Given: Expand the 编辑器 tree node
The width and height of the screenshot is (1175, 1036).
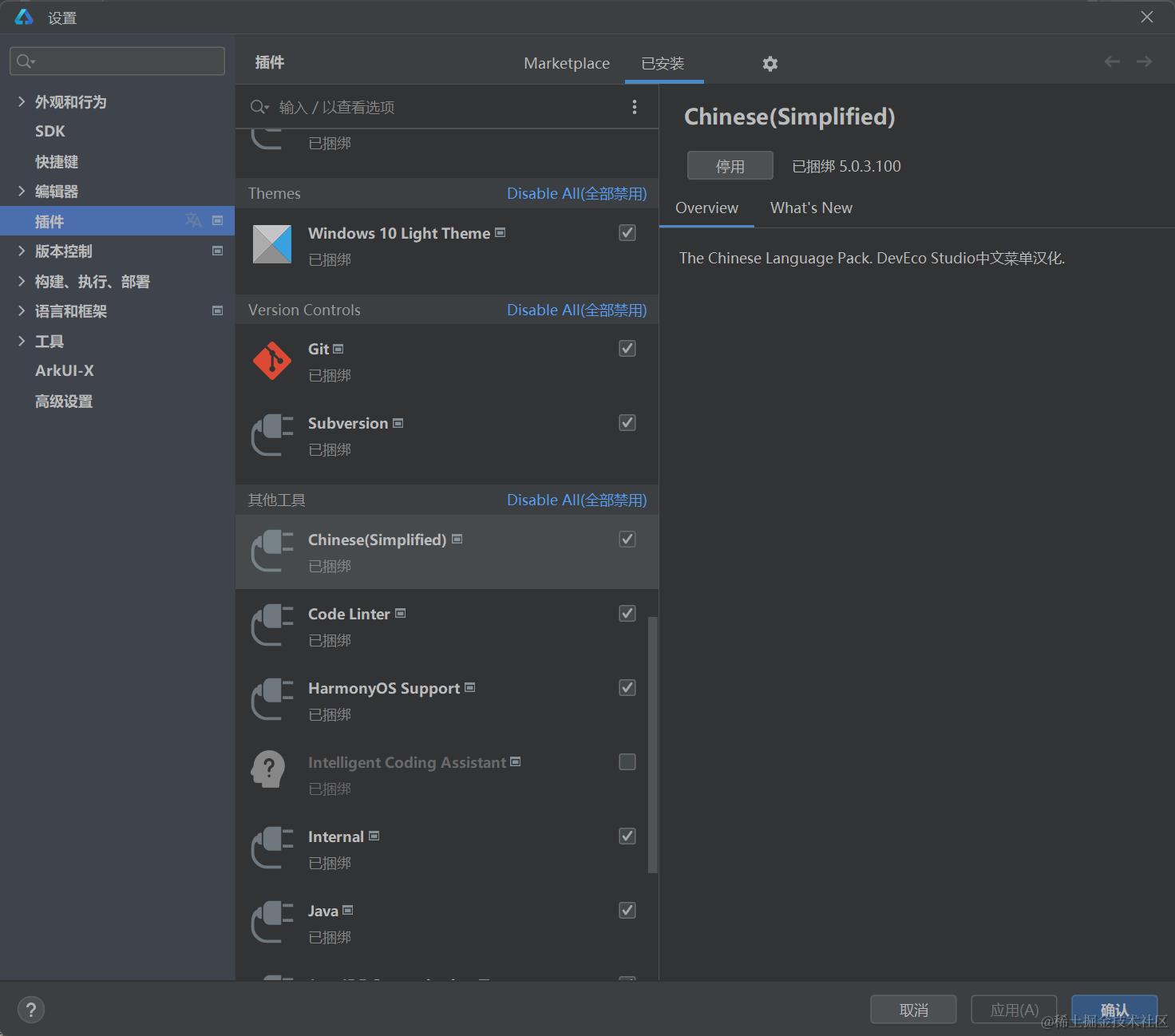Looking at the screenshot, I should [x=22, y=191].
